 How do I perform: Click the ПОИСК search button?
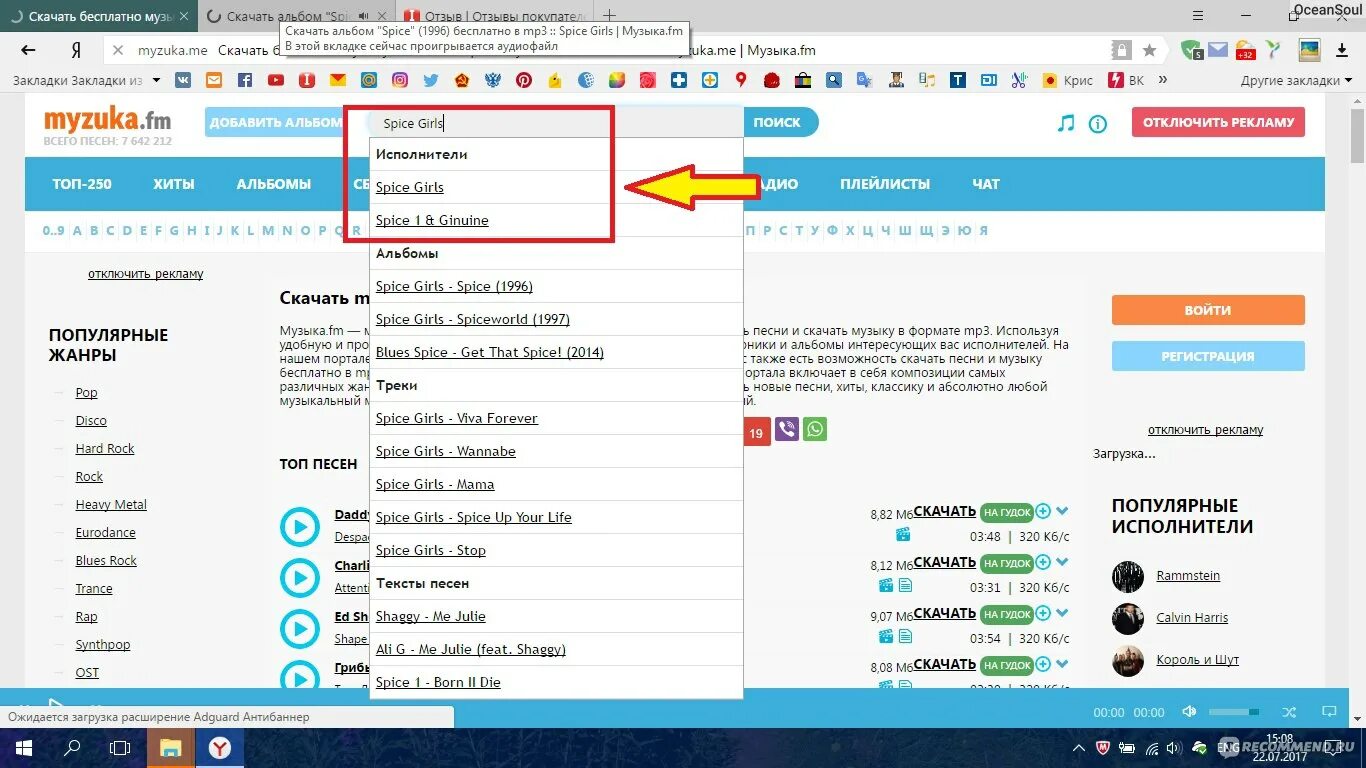[777, 122]
